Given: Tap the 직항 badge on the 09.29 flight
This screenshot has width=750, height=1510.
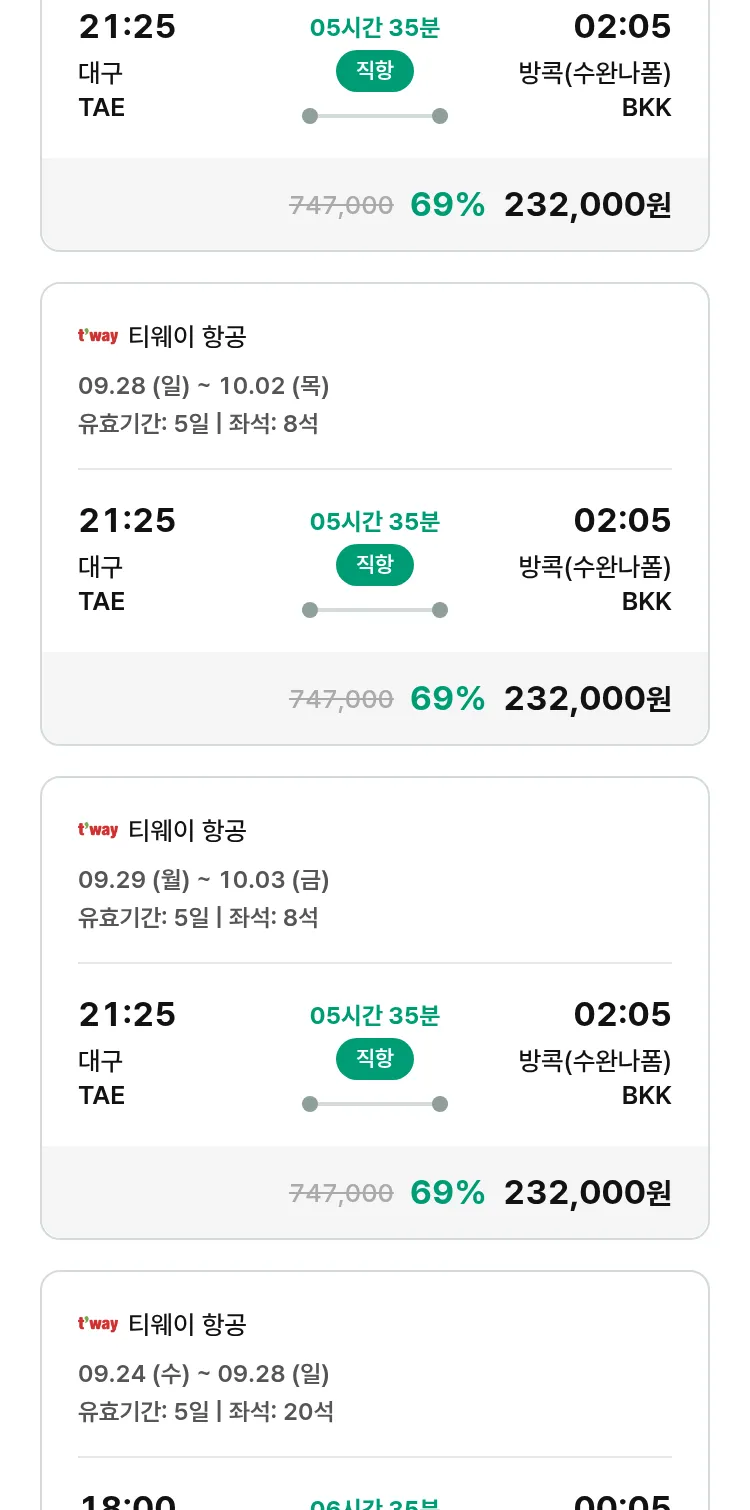Looking at the screenshot, I should click(374, 1059).
